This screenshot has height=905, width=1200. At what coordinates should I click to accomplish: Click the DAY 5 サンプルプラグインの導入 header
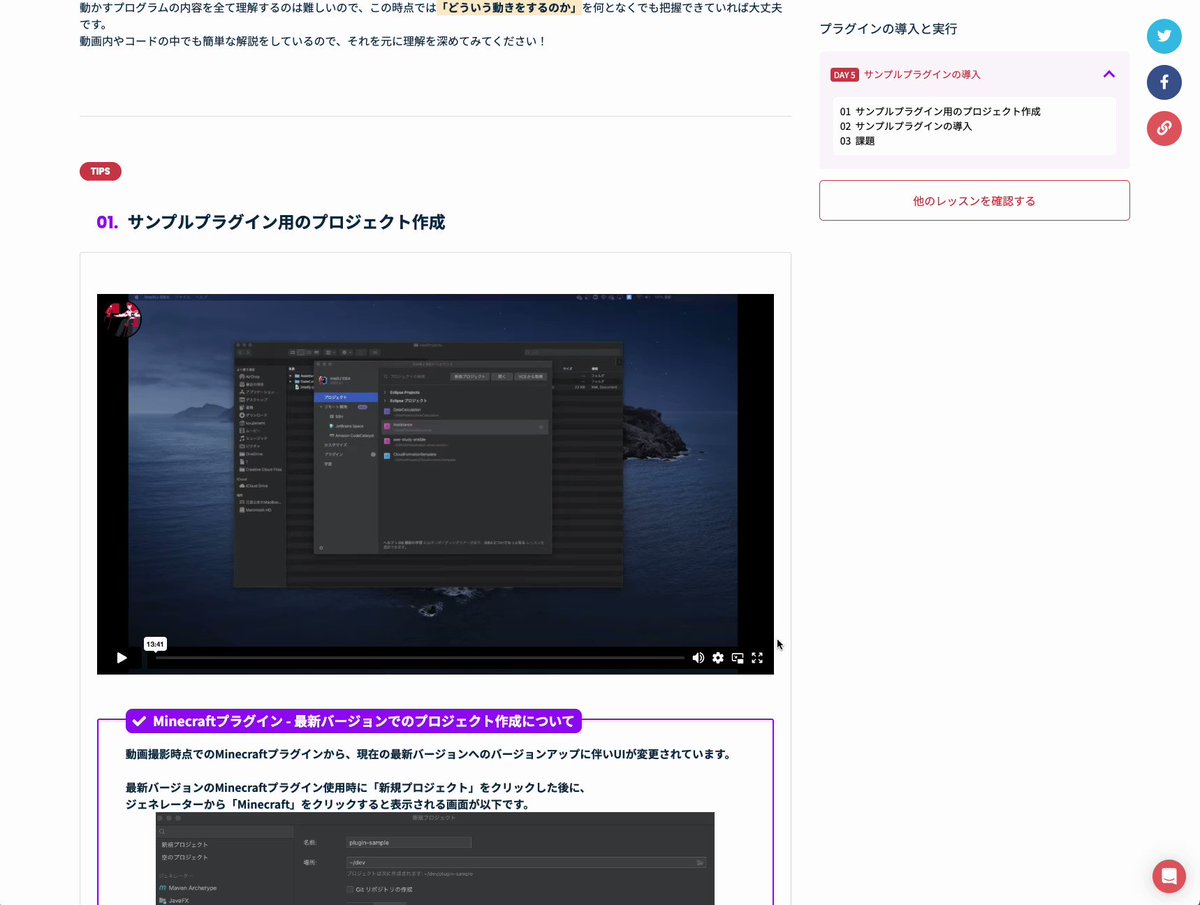922,75
